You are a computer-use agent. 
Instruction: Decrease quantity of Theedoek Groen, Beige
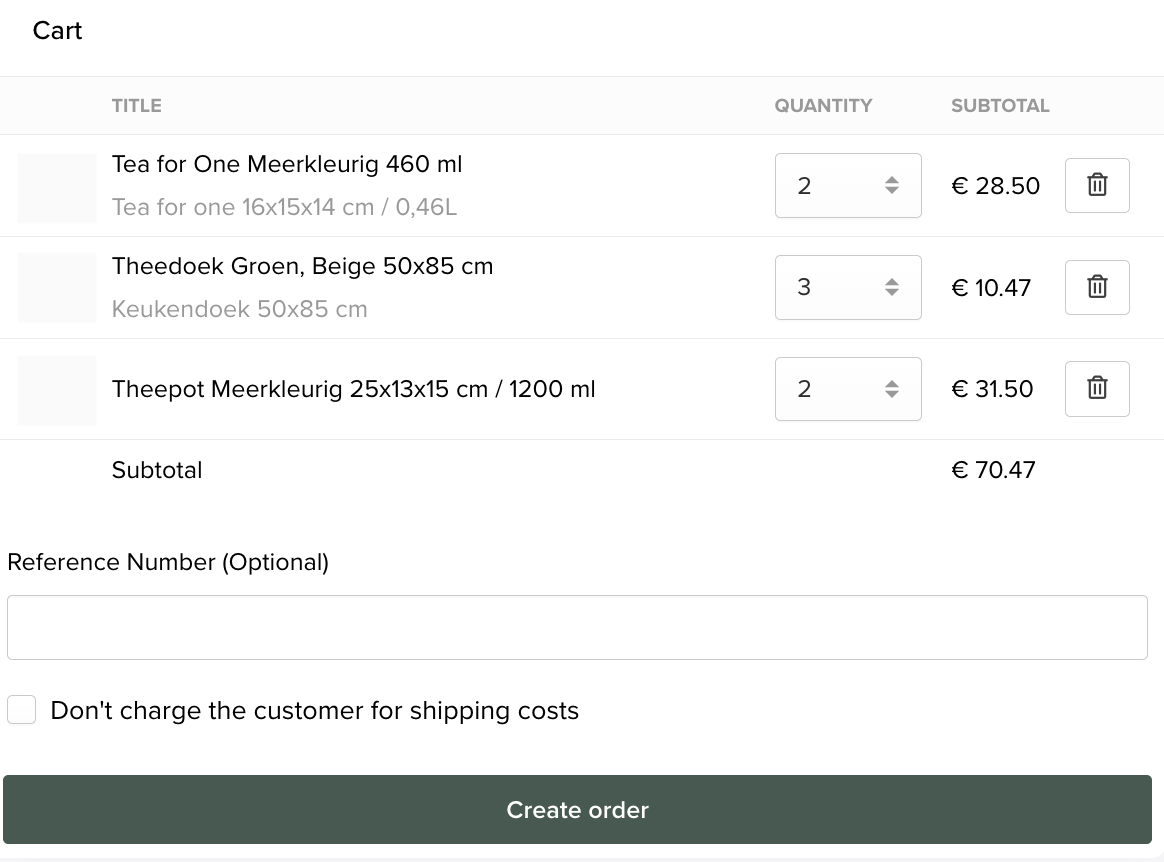pyautogui.click(x=892, y=293)
